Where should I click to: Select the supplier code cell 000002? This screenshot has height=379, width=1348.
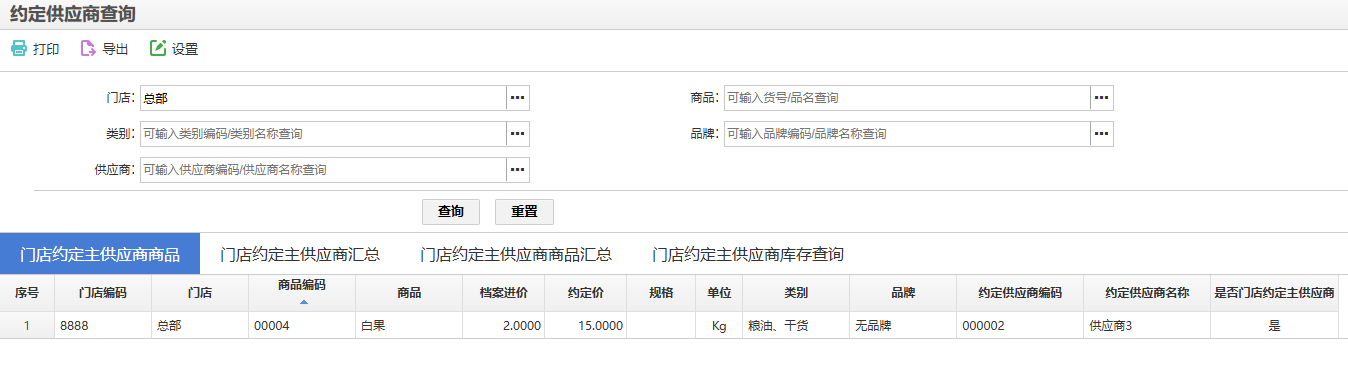1020,325
